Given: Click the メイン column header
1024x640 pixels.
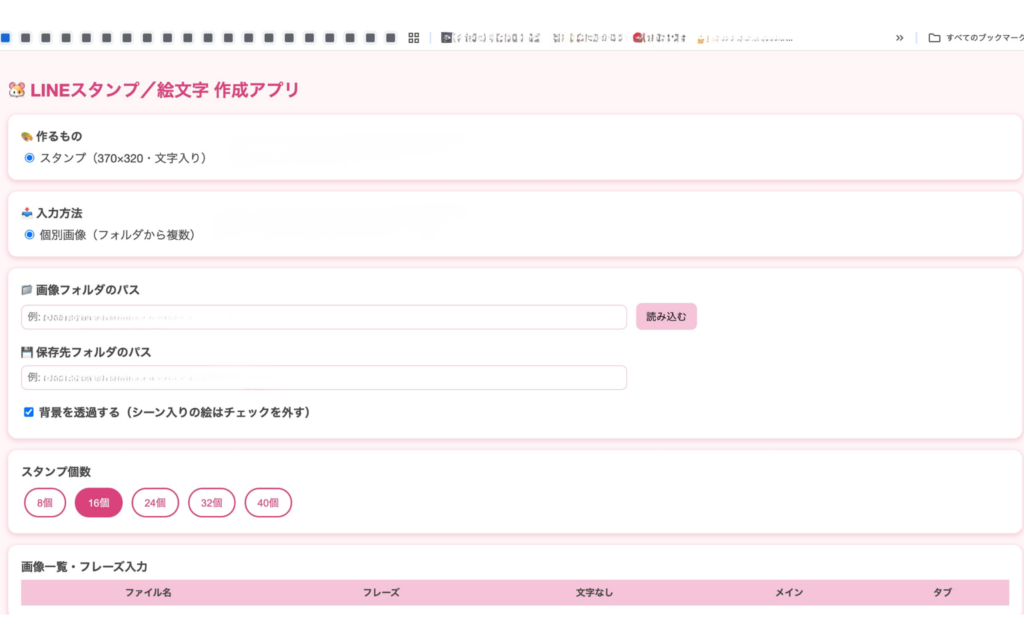Looking at the screenshot, I should (789, 592).
